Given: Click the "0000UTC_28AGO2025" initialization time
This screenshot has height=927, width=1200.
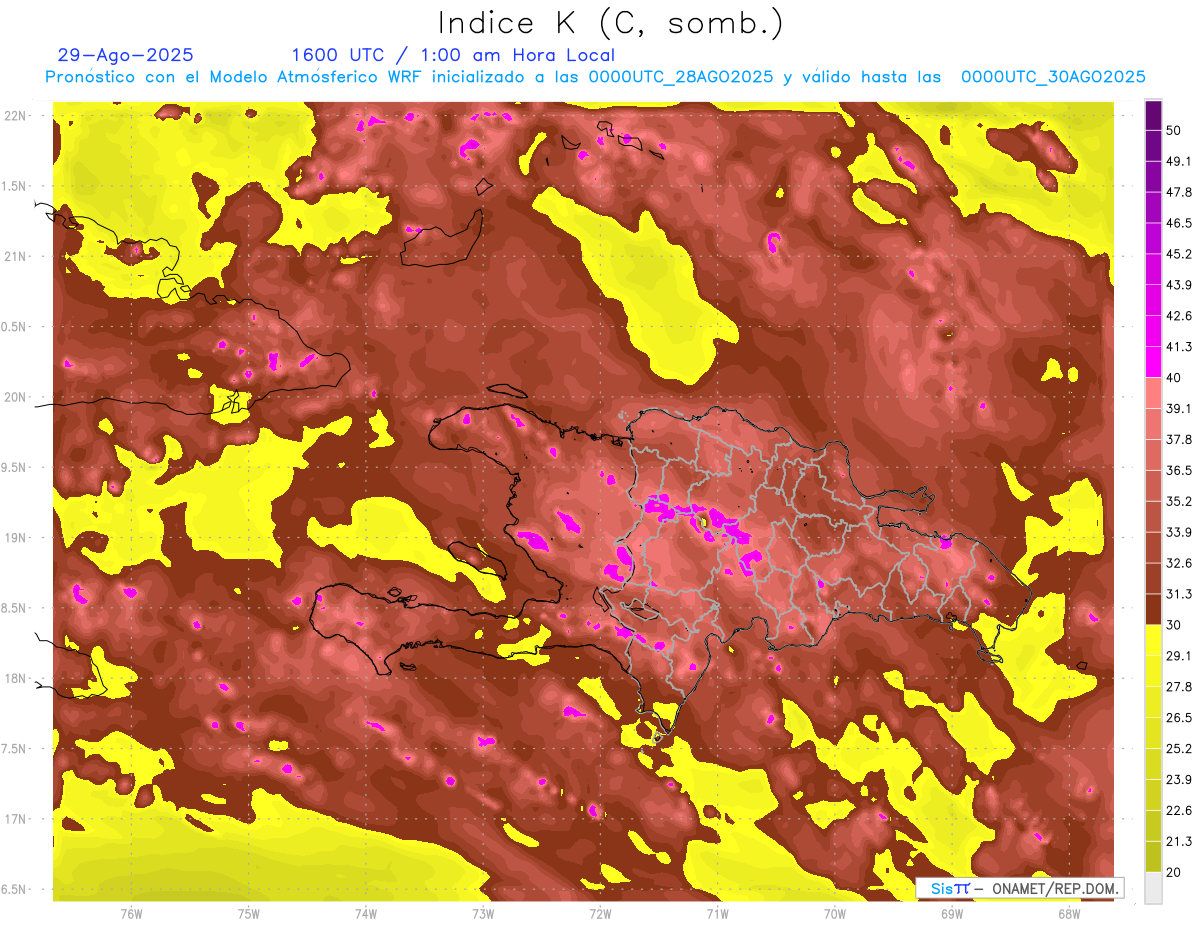Looking at the screenshot, I should pos(681,77).
